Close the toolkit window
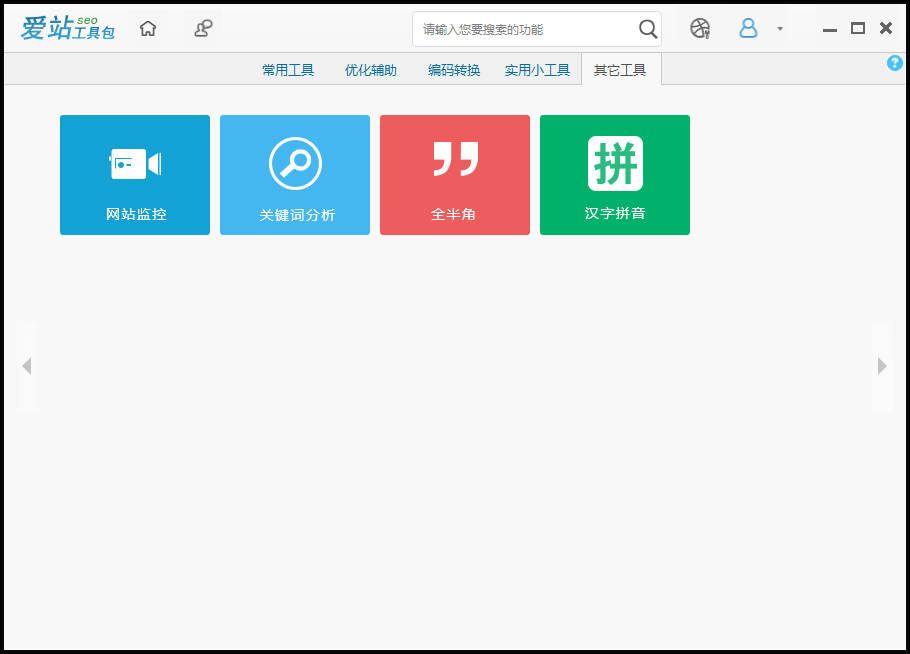The image size is (910, 654). coord(886,28)
